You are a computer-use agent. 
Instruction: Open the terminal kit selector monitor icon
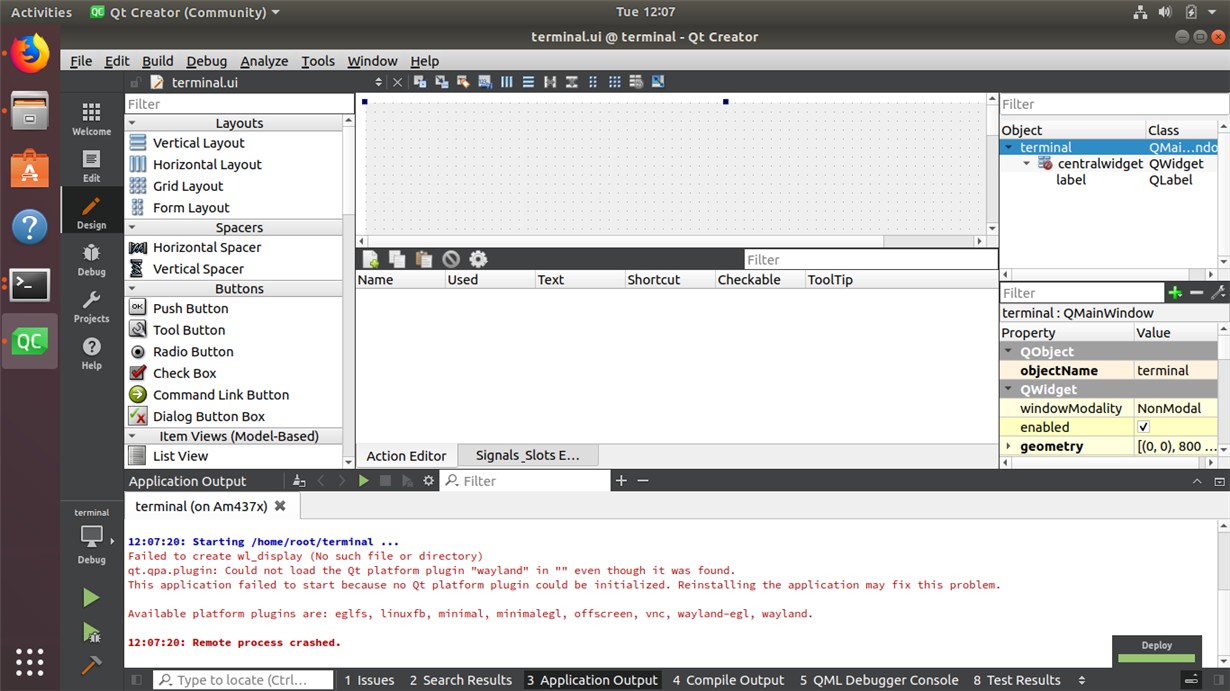pos(91,536)
